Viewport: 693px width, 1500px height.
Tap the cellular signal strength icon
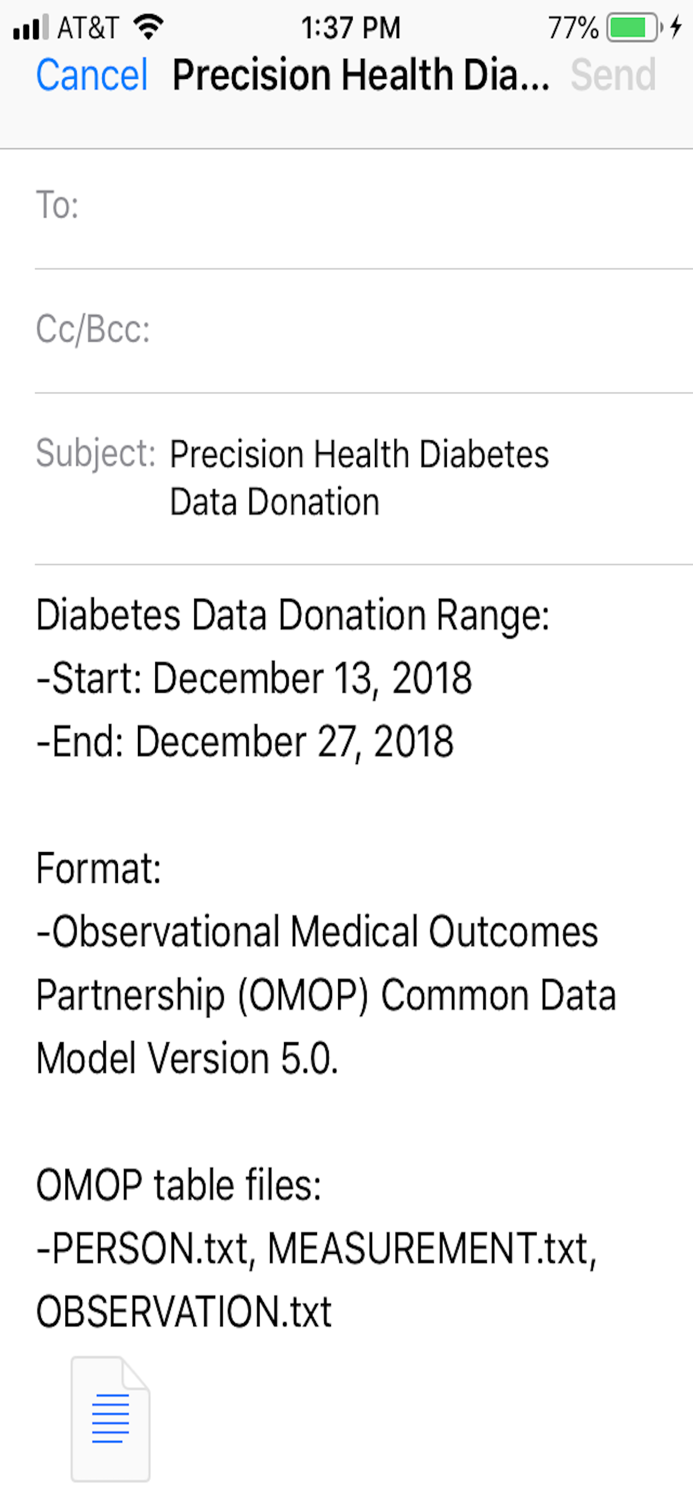tap(29, 25)
